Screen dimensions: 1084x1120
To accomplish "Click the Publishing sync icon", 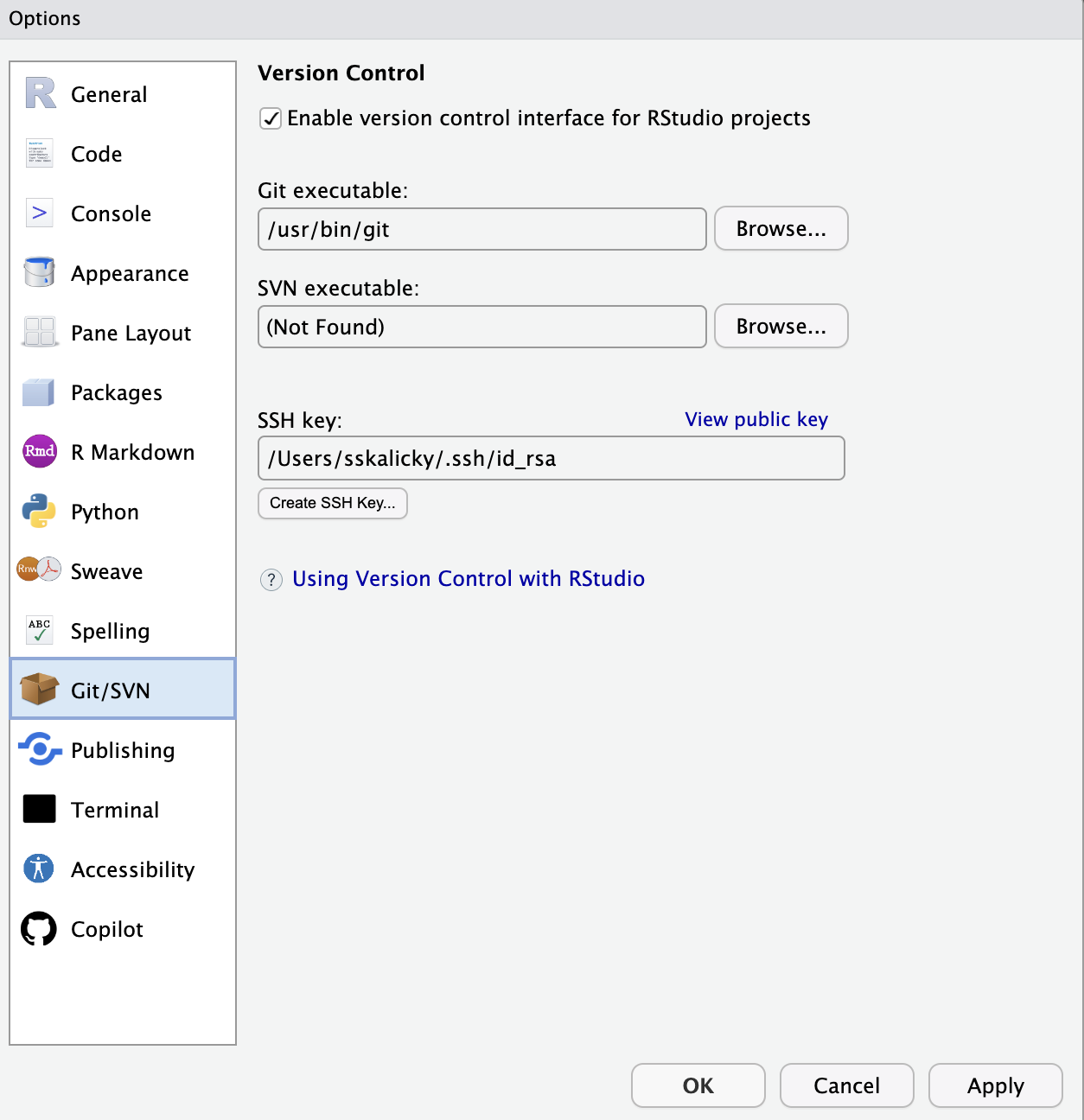I will [x=40, y=749].
